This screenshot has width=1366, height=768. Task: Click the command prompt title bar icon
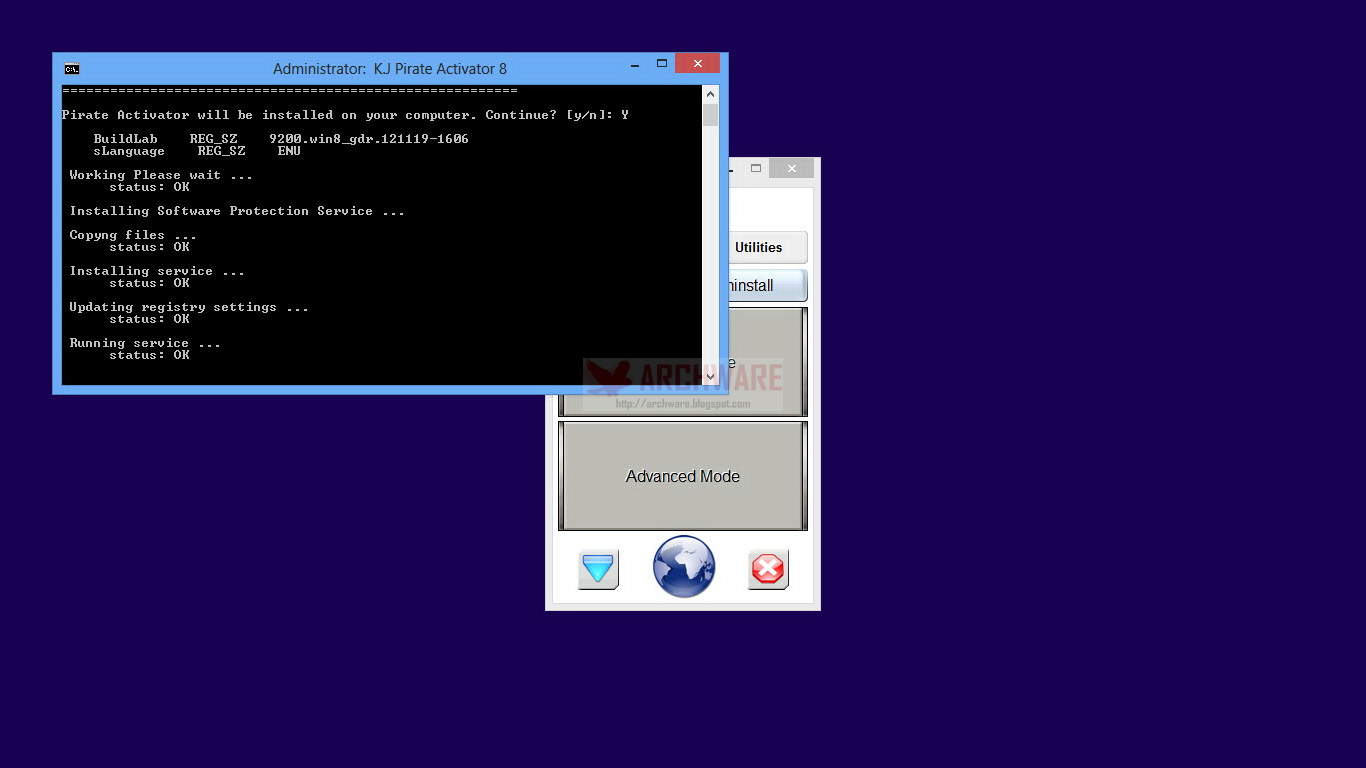(72, 69)
